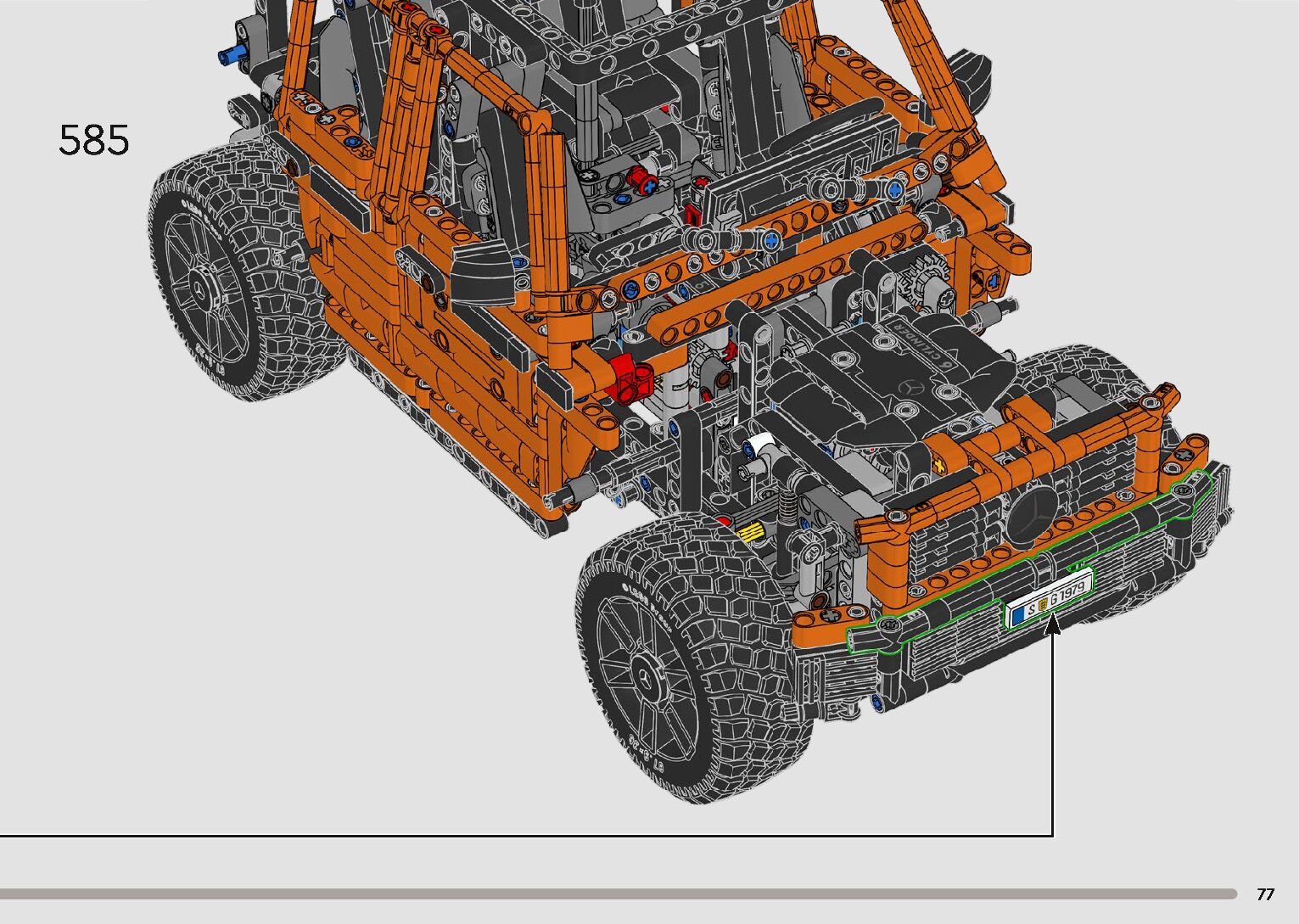Click the arrowhead pointing at the license plate

[x=1053, y=625]
